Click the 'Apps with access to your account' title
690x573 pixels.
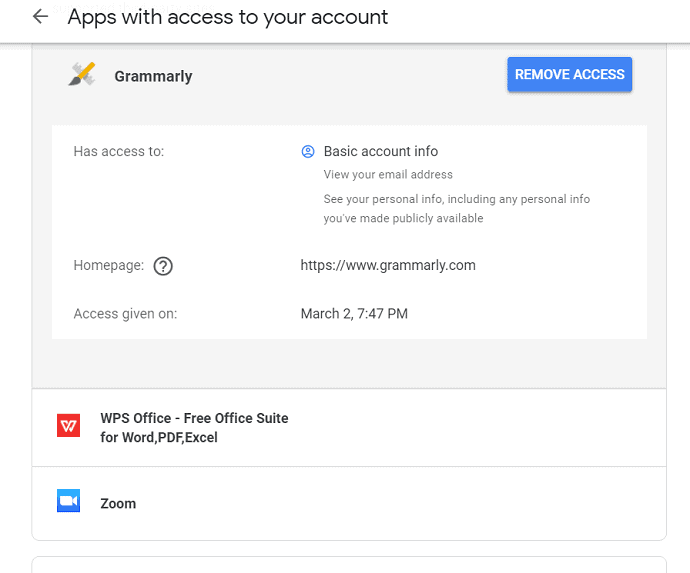(x=228, y=17)
